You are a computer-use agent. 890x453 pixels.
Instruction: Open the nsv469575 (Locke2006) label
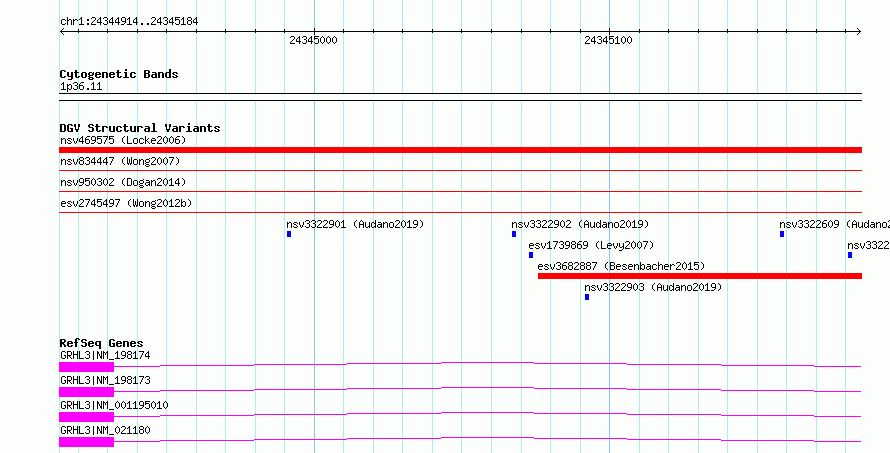pyautogui.click(x=123, y=140)
